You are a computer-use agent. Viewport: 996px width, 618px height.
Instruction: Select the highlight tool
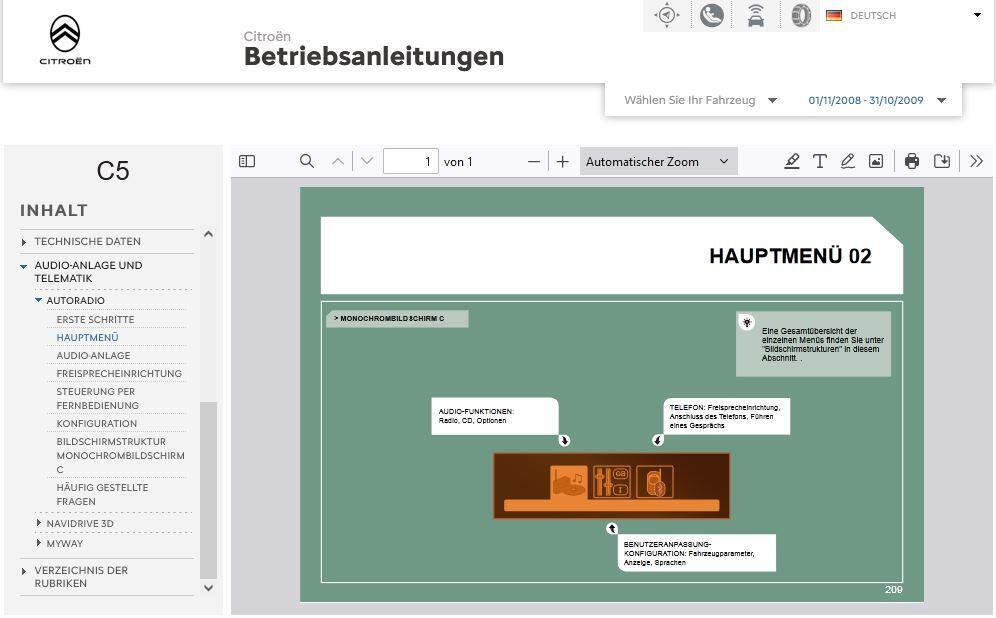click(x=791, y=161)
